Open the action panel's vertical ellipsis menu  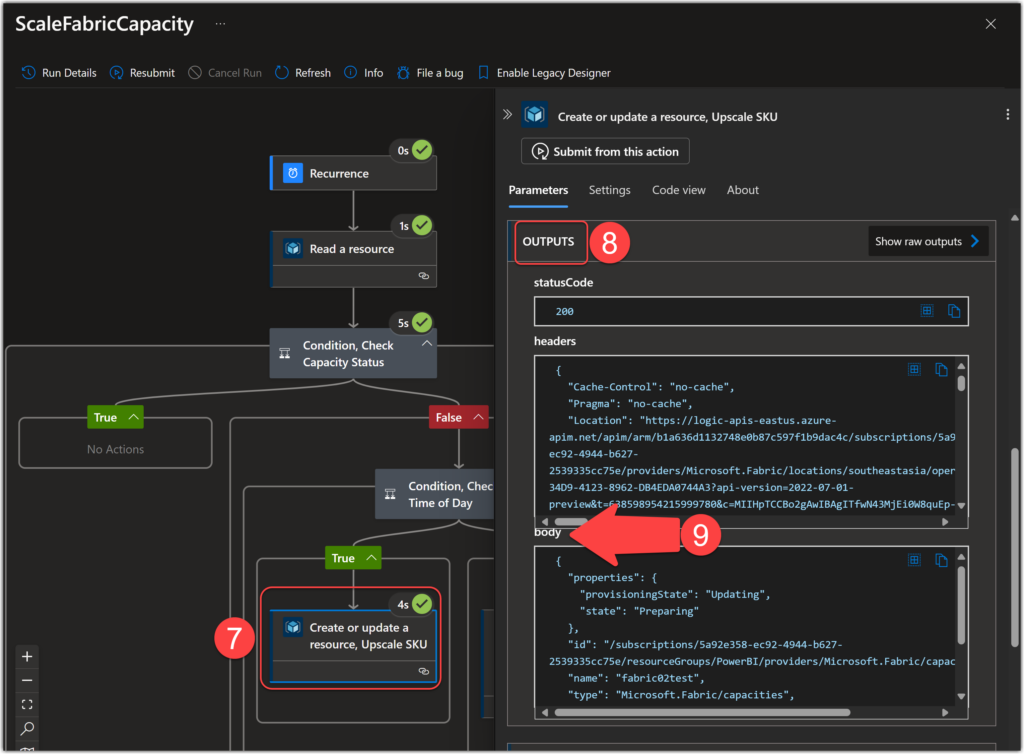click(x=1008, y=114)
